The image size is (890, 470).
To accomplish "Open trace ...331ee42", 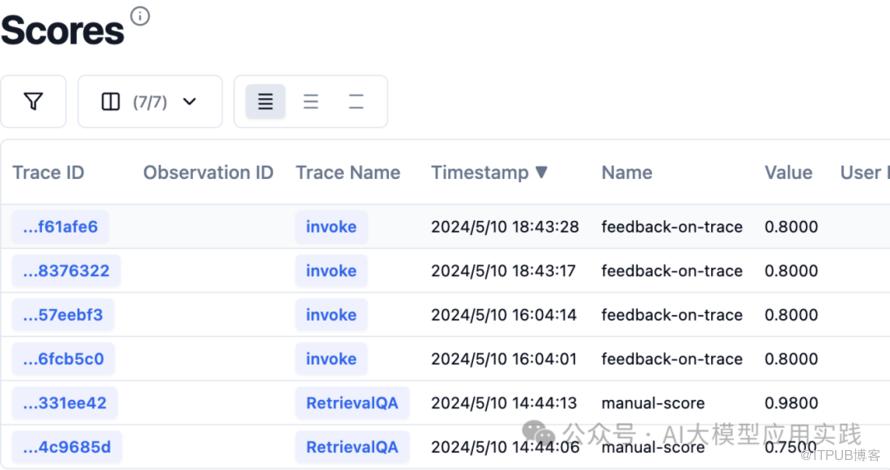I will point(64,403).
